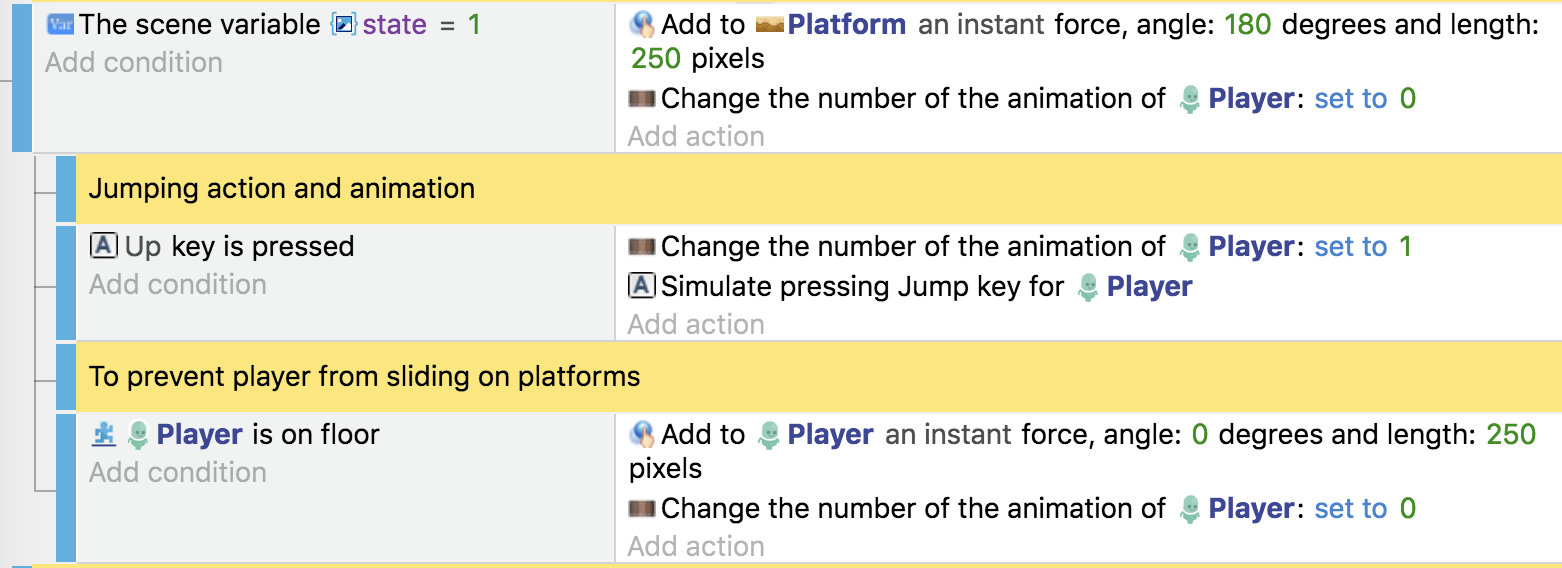Click the keyboard icon beside "Up key is pressed"

[x=104, y=246]
